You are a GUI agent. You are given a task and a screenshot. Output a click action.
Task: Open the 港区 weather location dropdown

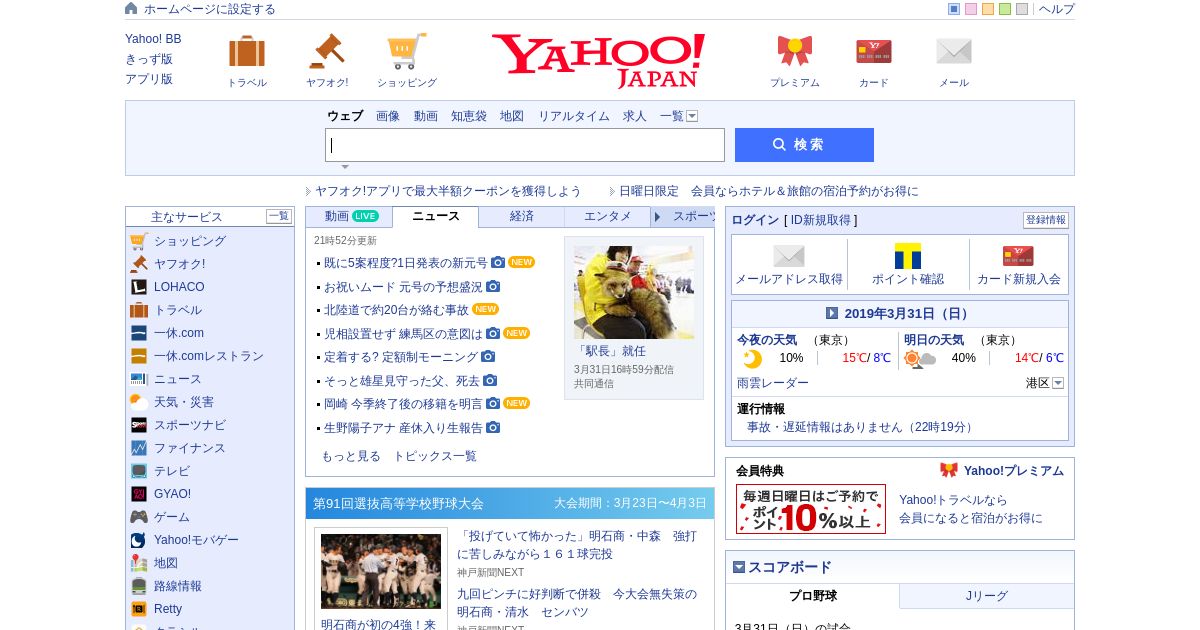[1058, 383]
